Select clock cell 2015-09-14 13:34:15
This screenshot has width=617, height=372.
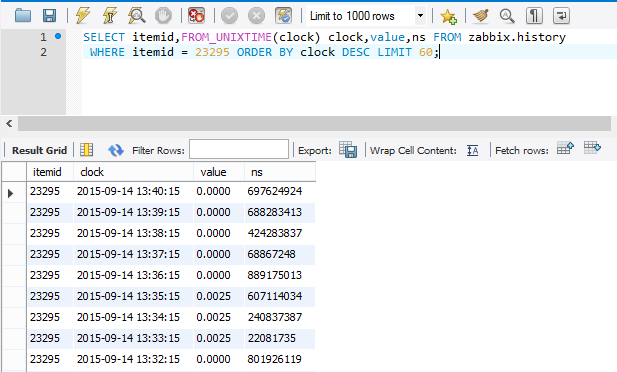(133, 317)
